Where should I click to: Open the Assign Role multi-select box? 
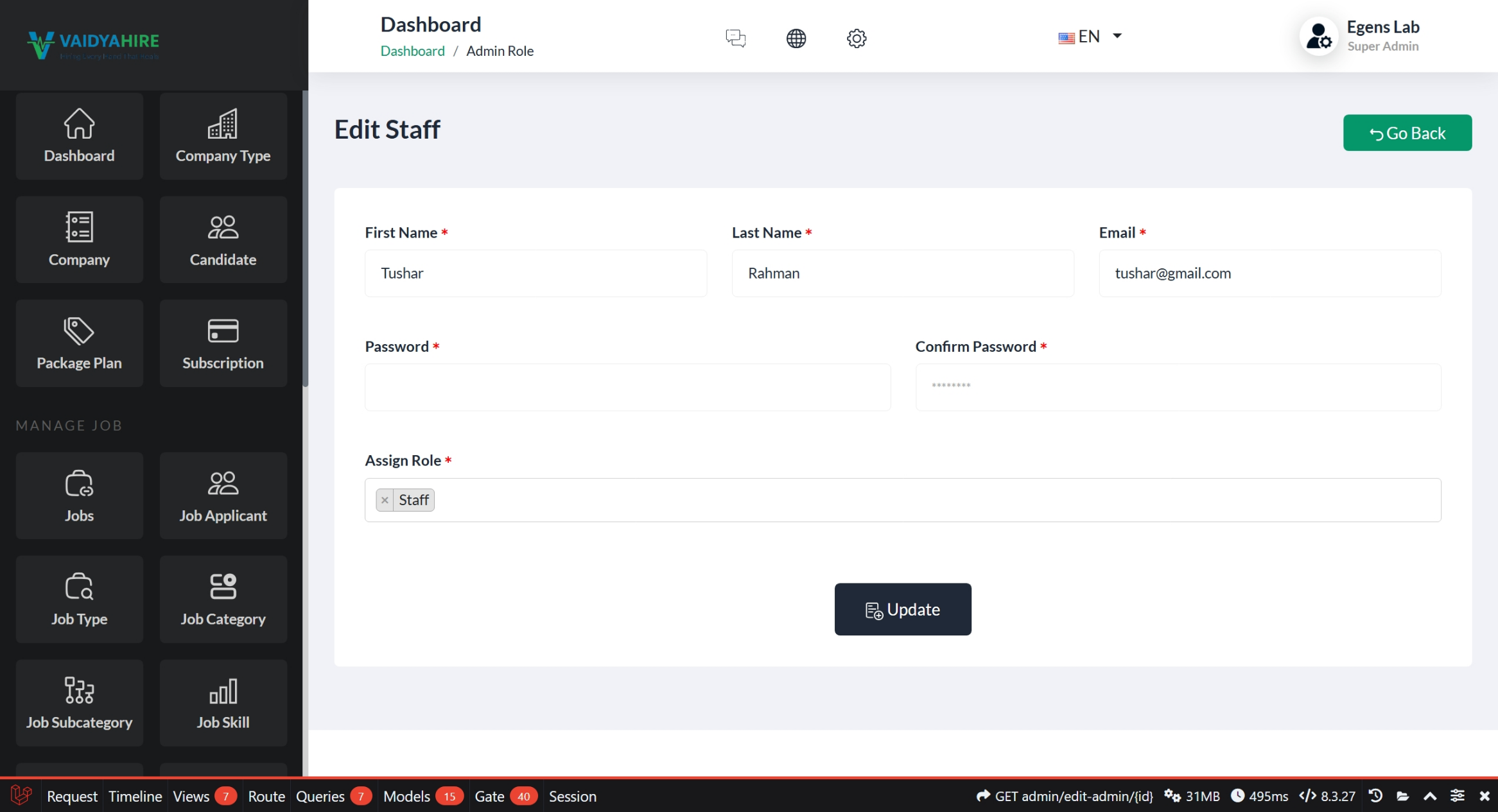[x=899, y=500]
